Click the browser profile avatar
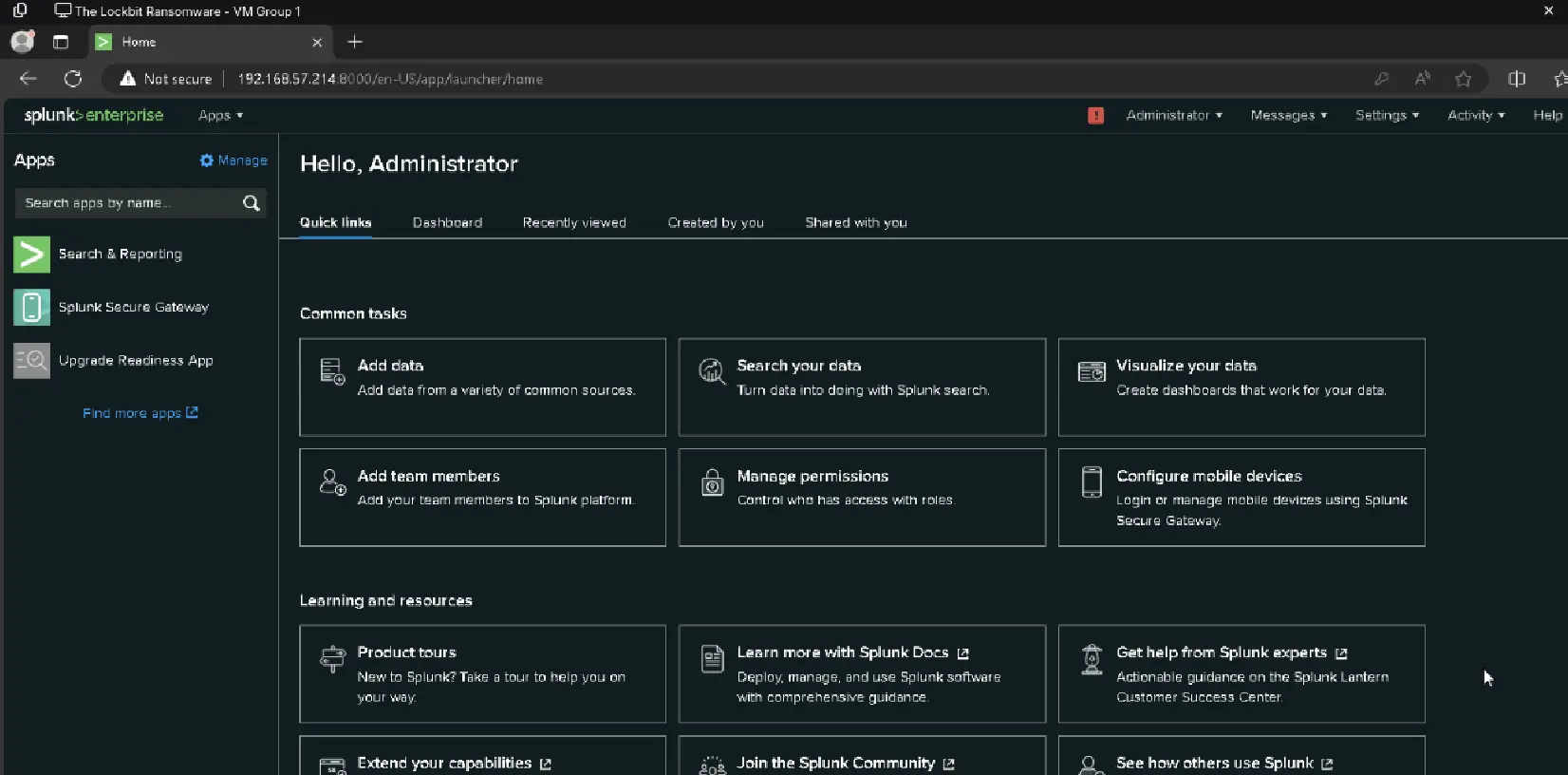 coord(22,42)
